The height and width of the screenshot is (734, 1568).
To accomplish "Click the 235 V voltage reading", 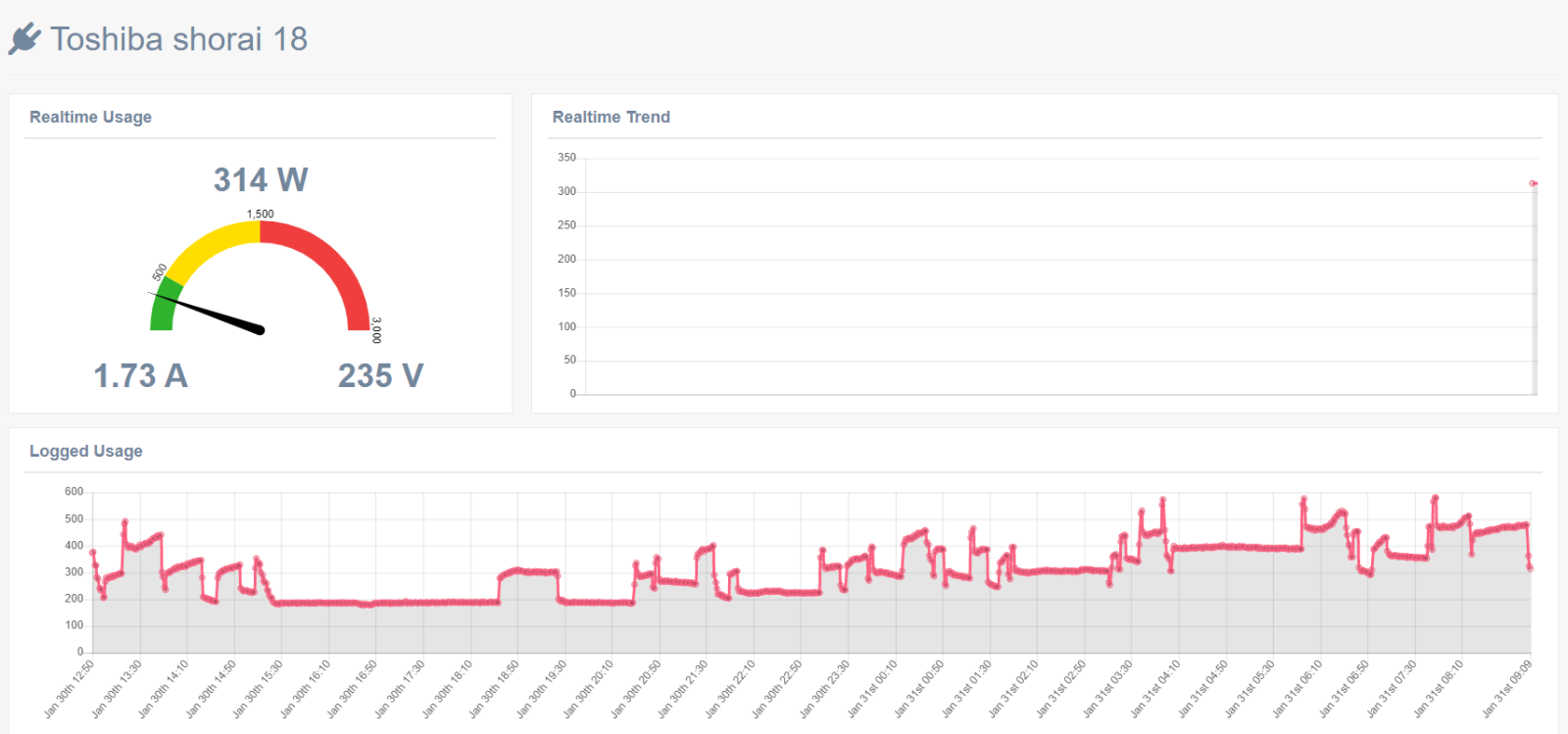I will tap(380, 375).
